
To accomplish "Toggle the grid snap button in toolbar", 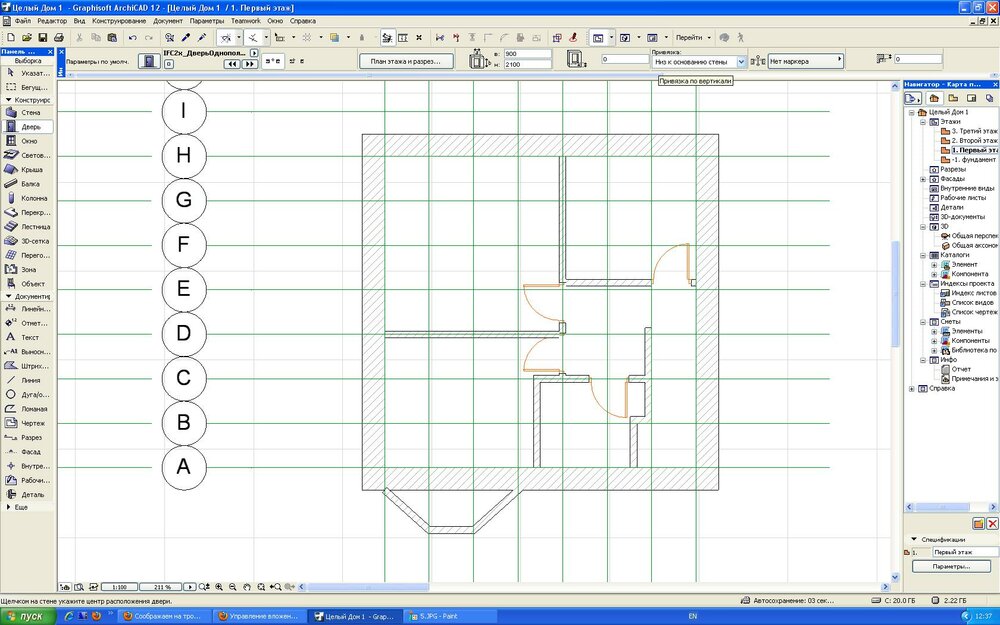I will (307, 38).
